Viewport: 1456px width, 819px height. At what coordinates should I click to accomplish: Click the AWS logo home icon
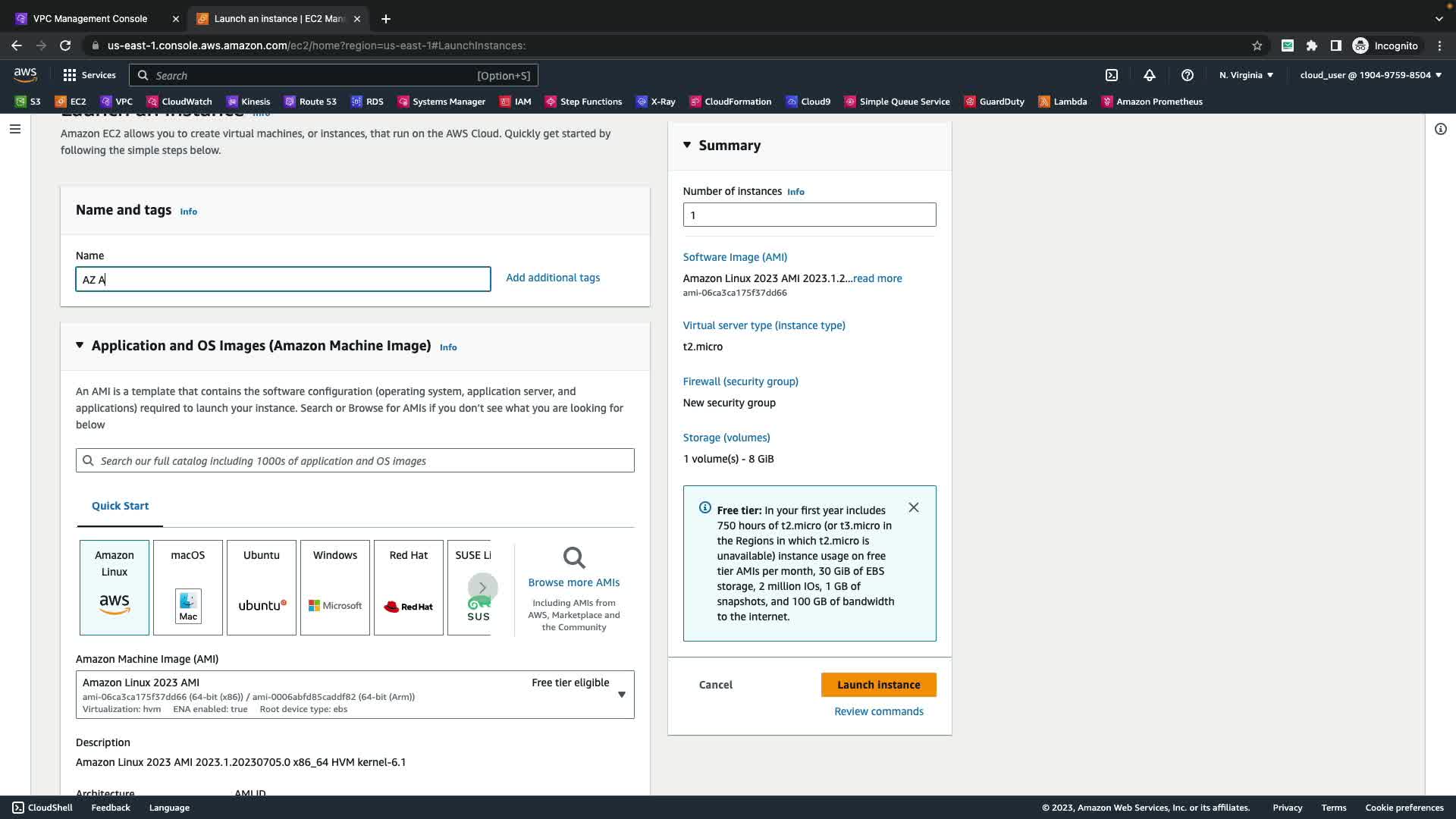pos(25,74)
